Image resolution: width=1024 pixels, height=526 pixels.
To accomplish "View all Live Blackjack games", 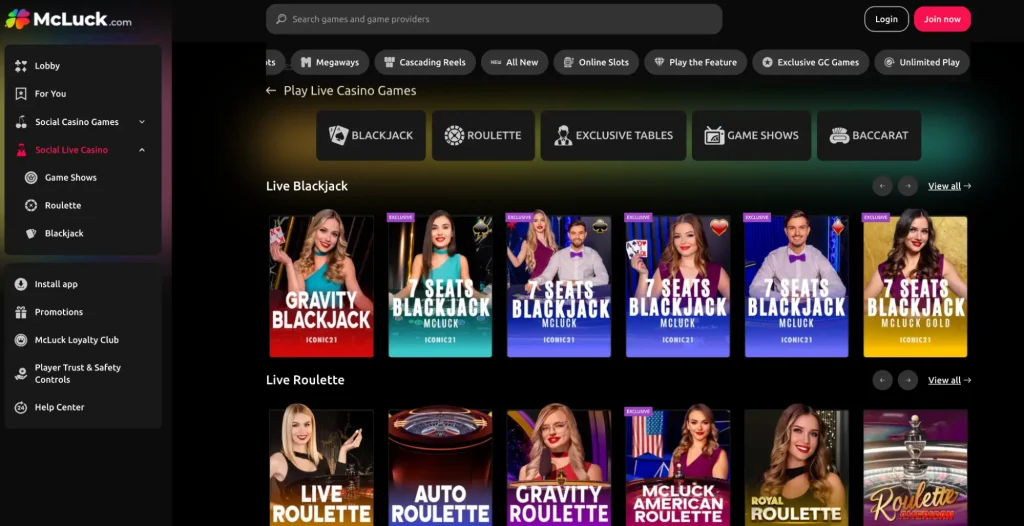I will click(x=948, y=186).
